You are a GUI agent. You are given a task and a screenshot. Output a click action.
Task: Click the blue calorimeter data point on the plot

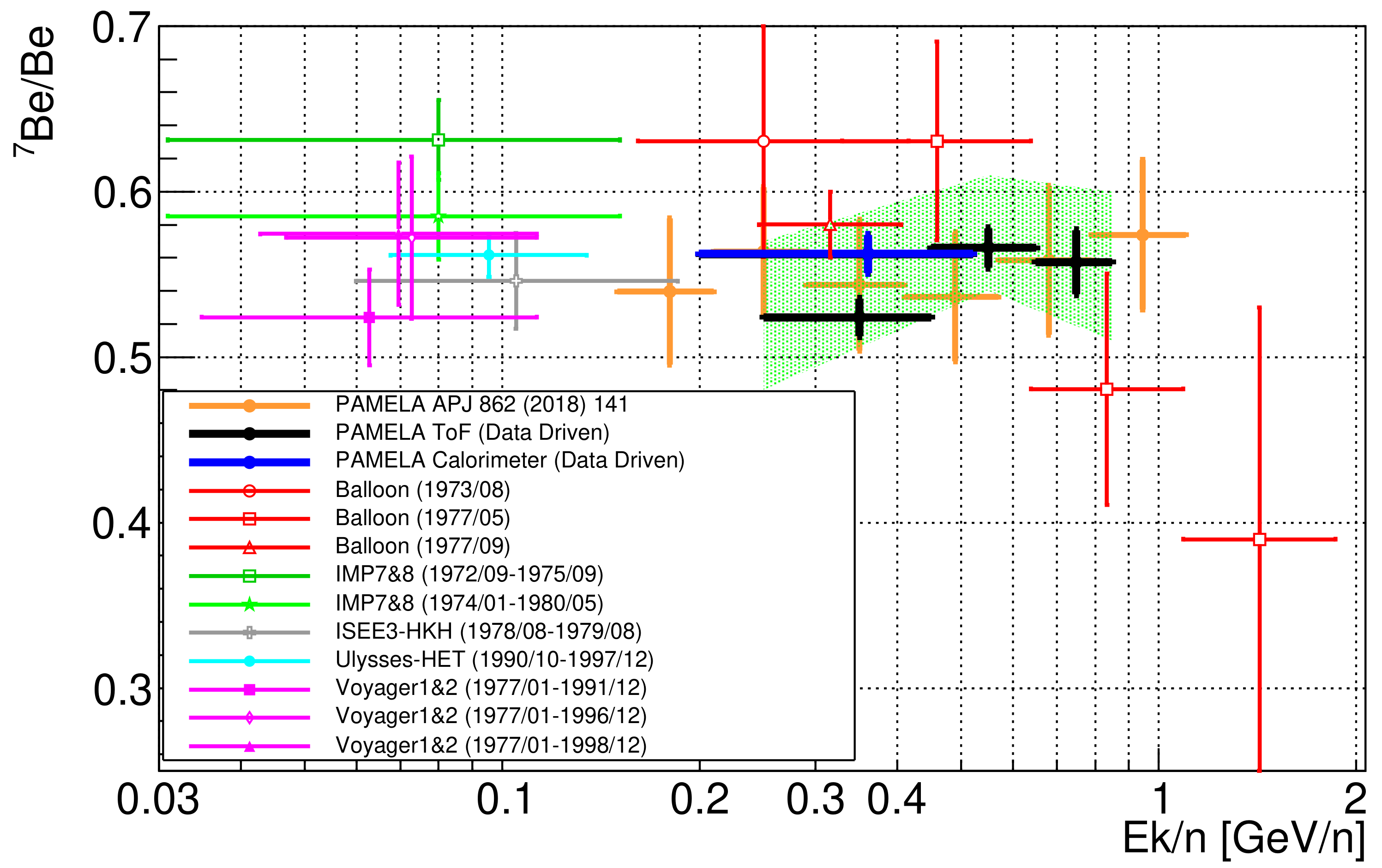point(868,254)
